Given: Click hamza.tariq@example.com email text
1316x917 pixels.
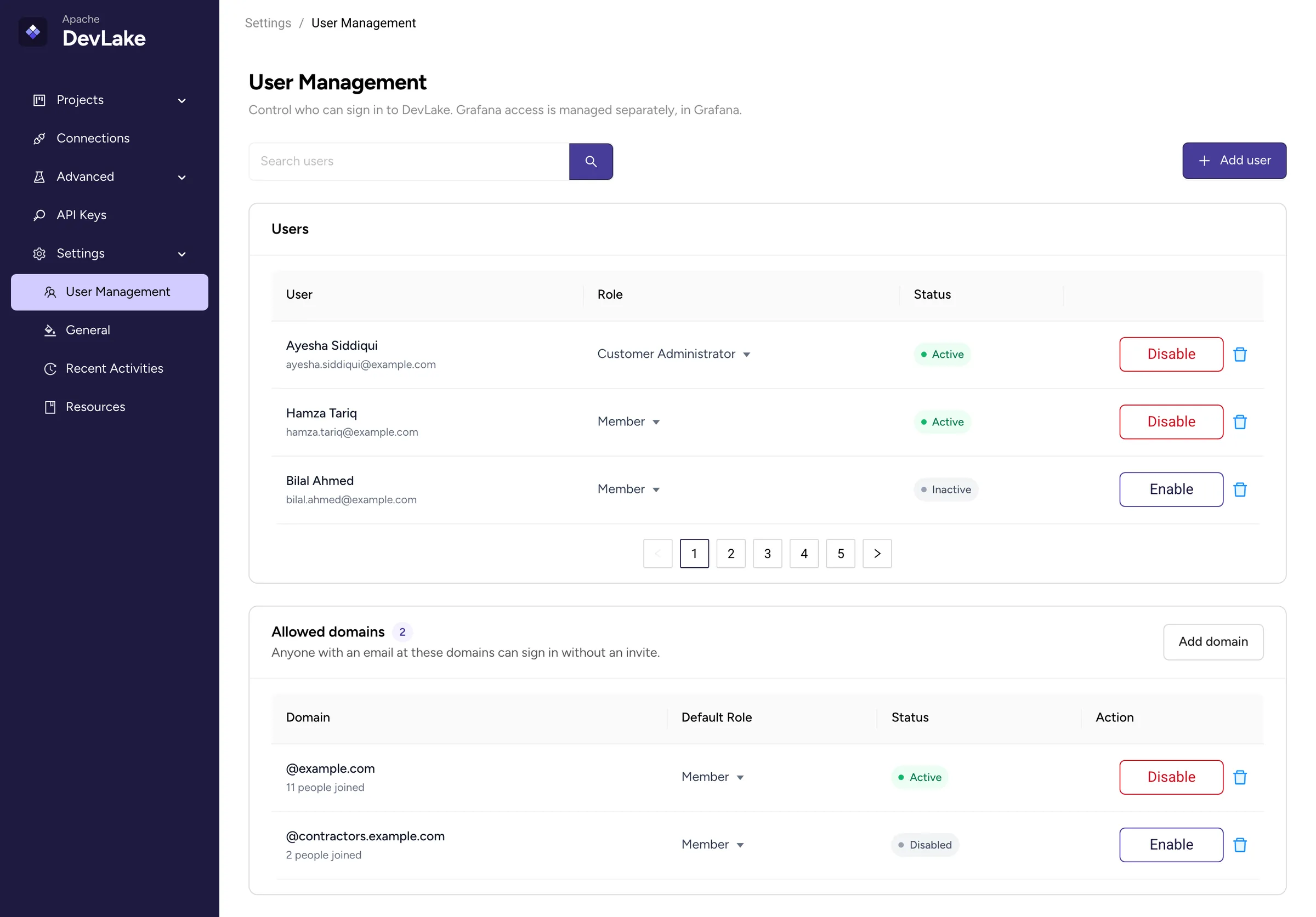Looking at the screenshot, I should coord(352,432).
